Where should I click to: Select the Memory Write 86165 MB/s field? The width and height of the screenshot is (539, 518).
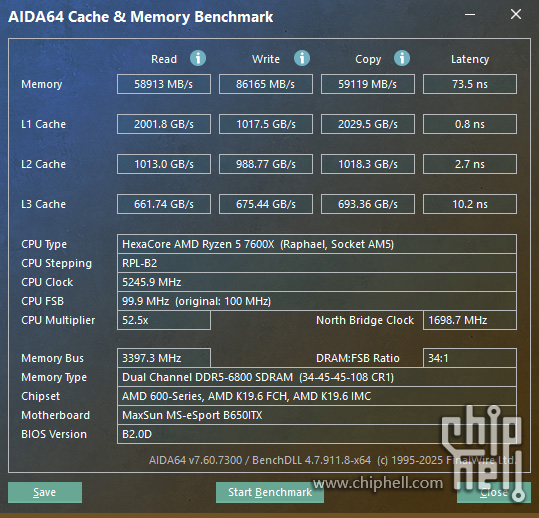click(266, 84)
